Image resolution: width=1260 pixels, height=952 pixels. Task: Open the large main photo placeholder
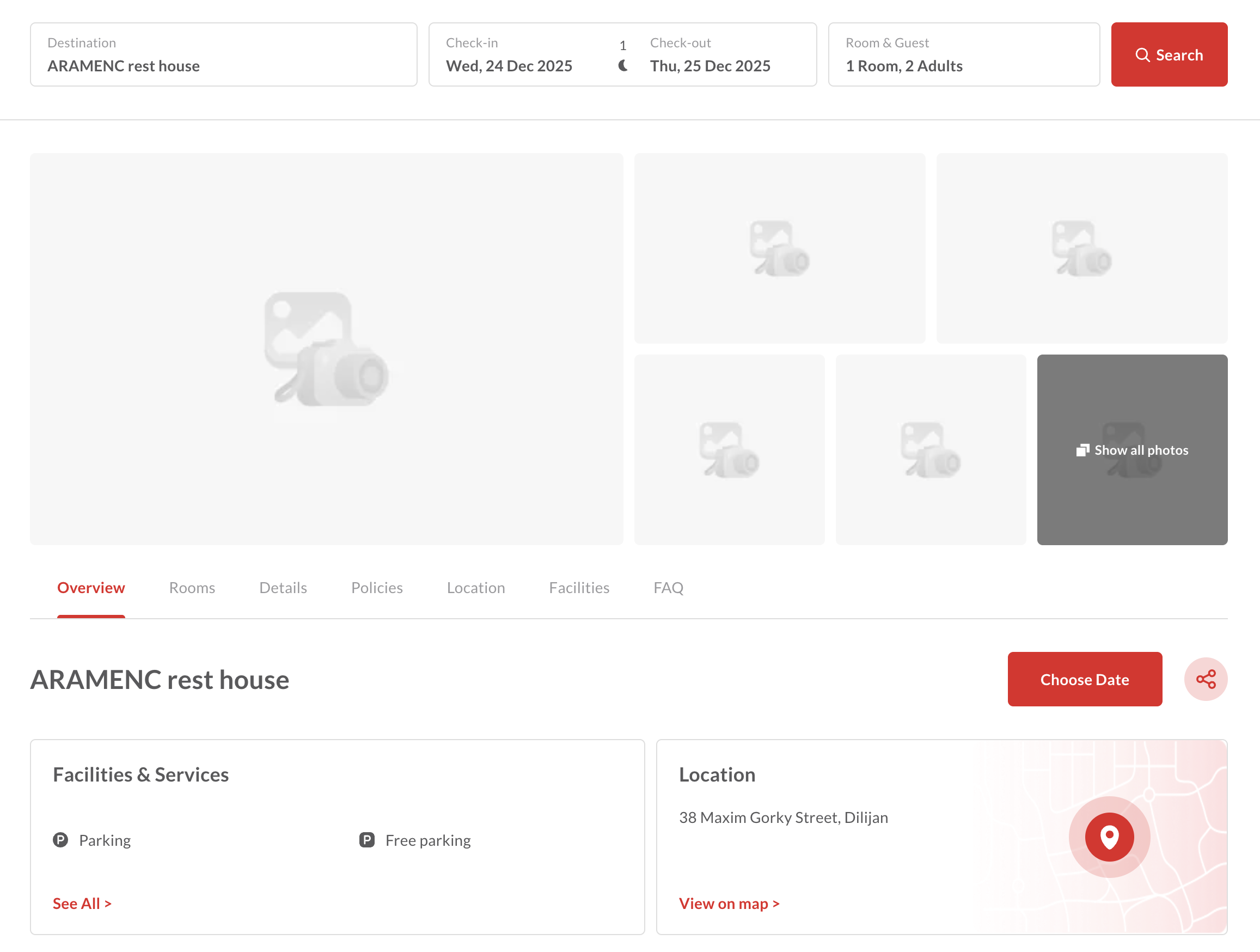point(326,349)
